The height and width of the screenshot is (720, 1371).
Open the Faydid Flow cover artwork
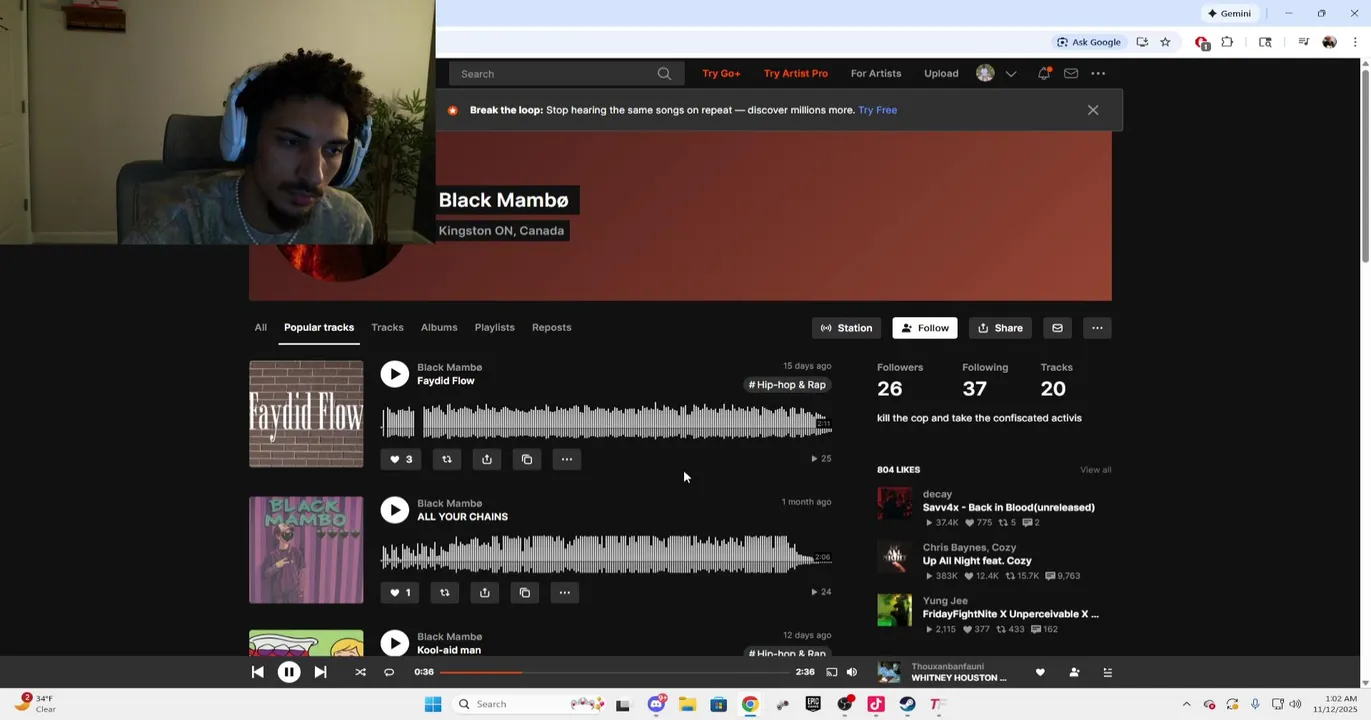(306, 414)
